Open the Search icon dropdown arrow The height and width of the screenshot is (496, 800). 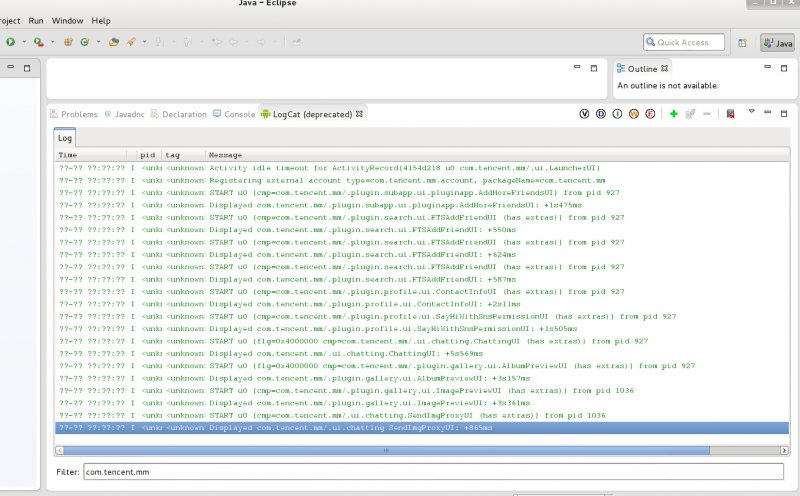coord(144,42)
